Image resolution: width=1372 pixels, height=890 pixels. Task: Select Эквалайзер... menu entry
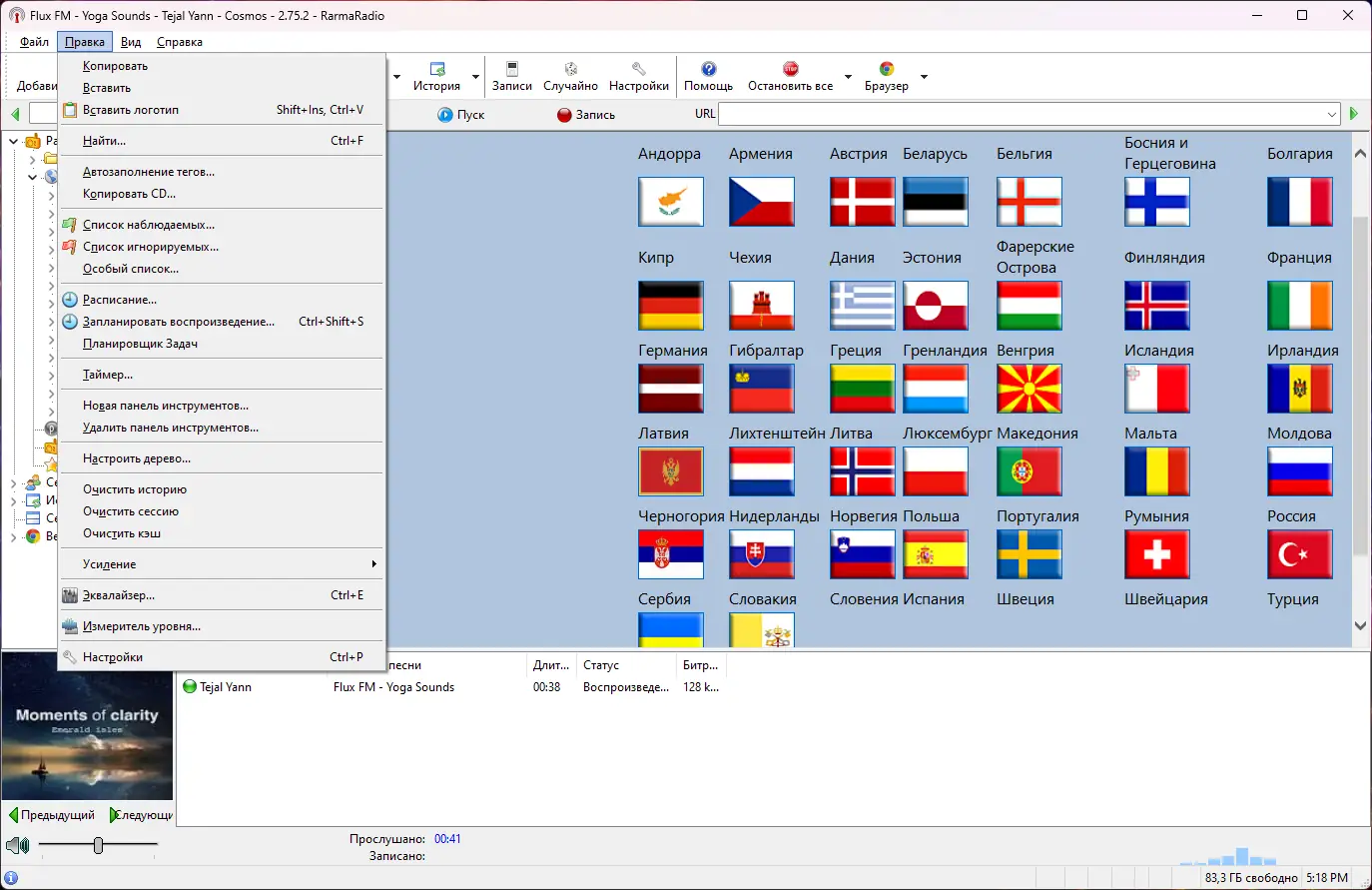(222, 595)
